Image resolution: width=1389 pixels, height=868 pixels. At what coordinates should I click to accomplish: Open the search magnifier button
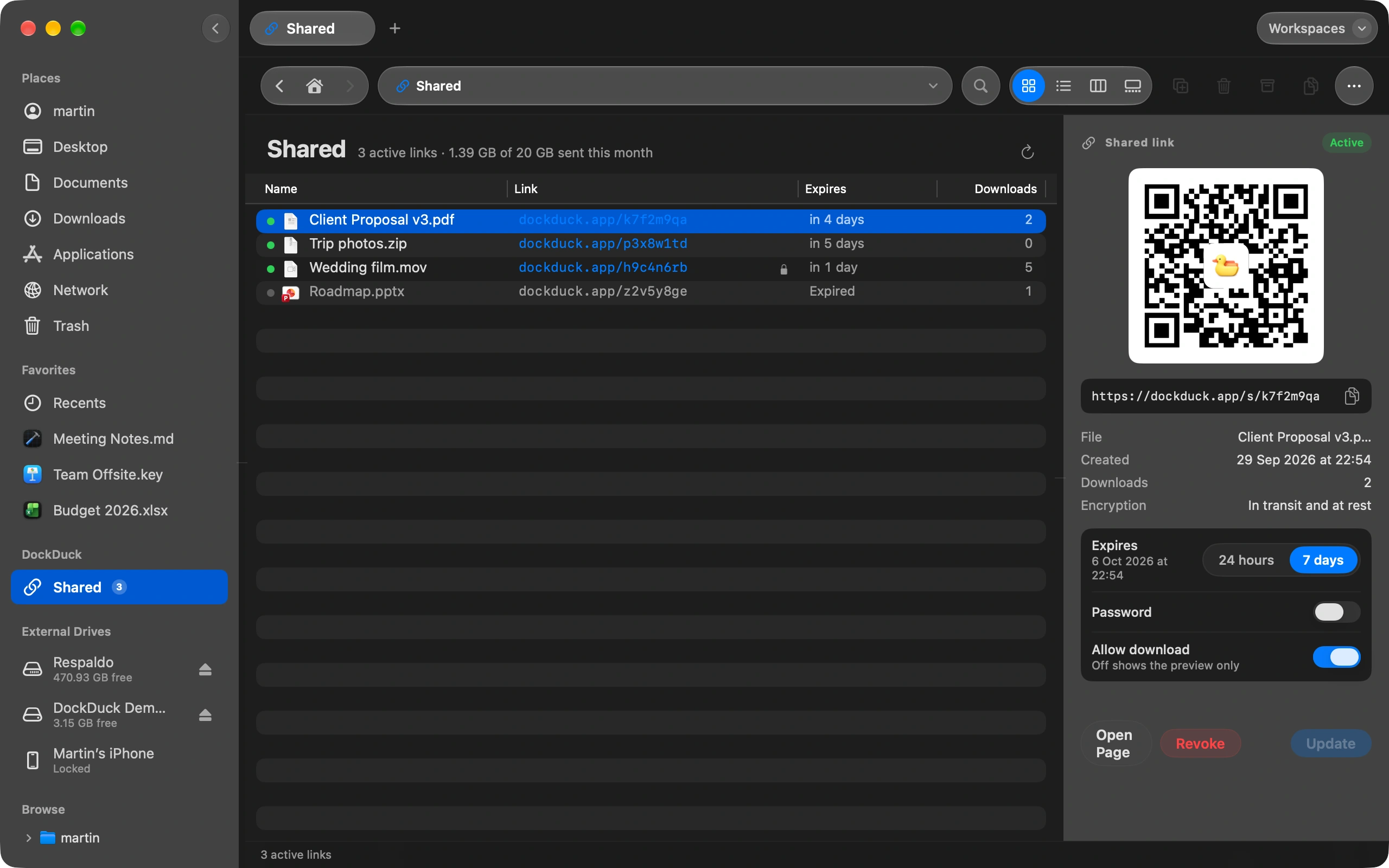980,86
